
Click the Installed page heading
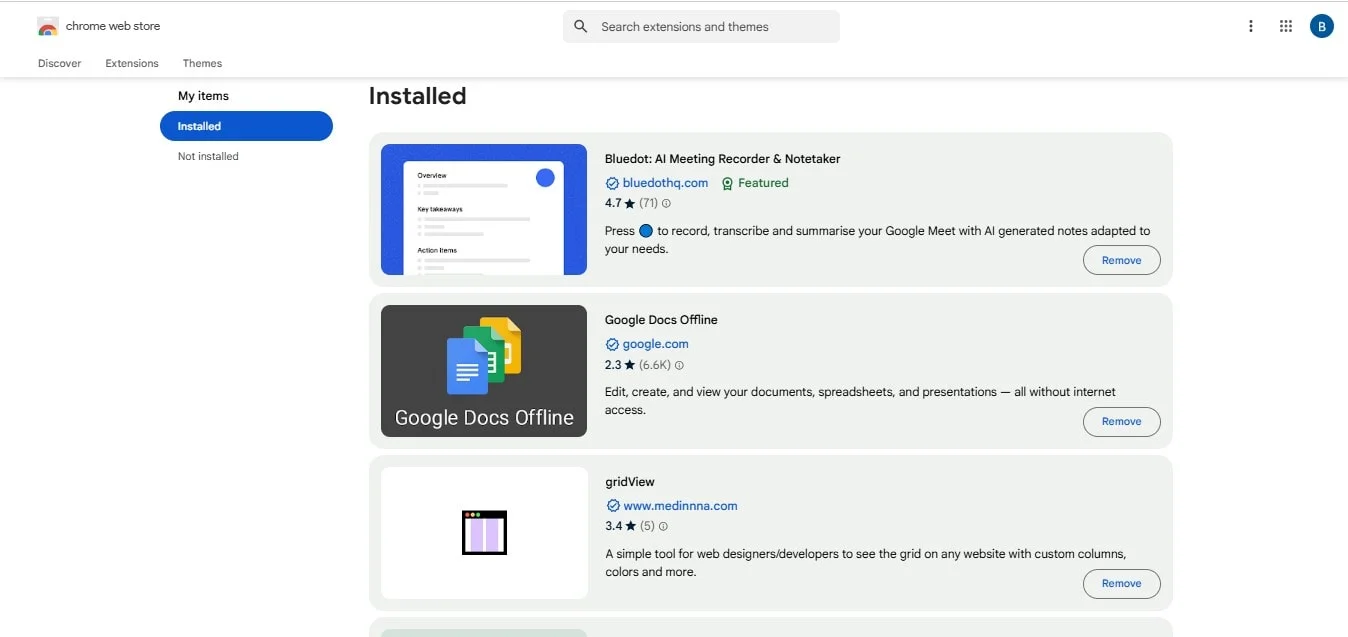click(x=417, y=96)
